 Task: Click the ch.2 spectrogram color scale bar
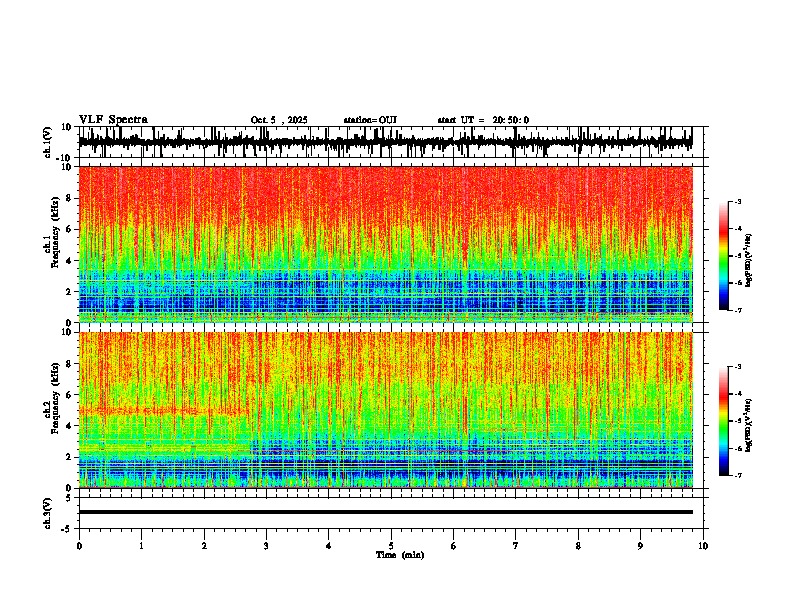pyautogui.click(x=724, y=421)
